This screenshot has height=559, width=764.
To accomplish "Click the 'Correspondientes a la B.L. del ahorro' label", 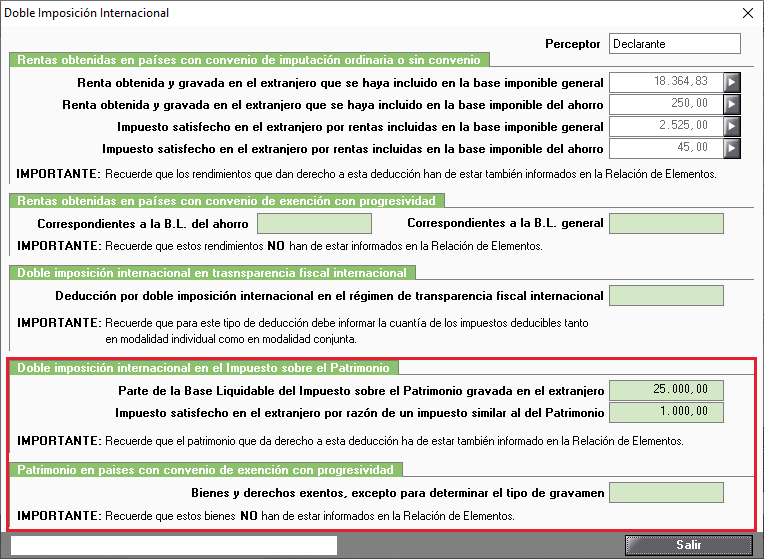I will [x=143, y=224].
